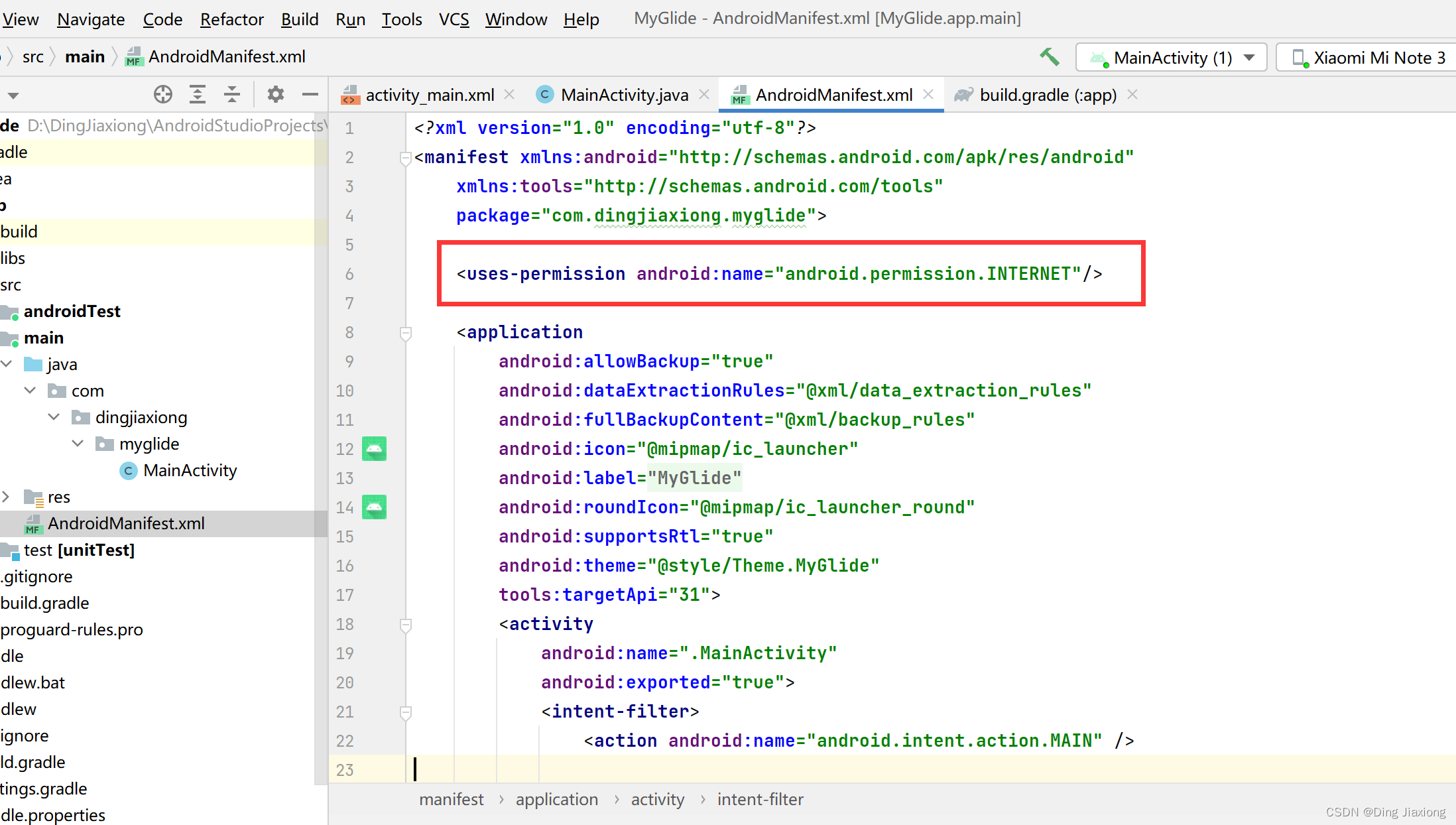Open the Help menu

pyautogui.click(x=581, y=19)
